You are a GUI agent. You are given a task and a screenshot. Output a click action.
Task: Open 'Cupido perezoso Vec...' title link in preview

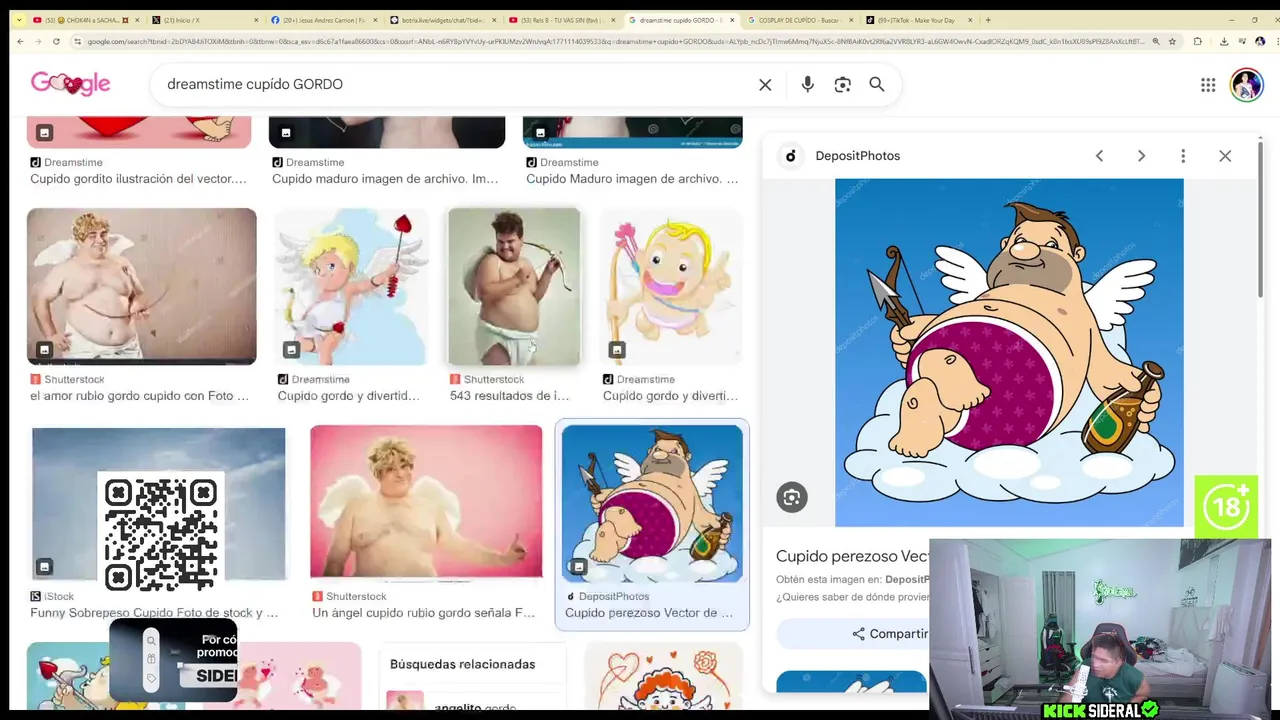pos(853,557)
